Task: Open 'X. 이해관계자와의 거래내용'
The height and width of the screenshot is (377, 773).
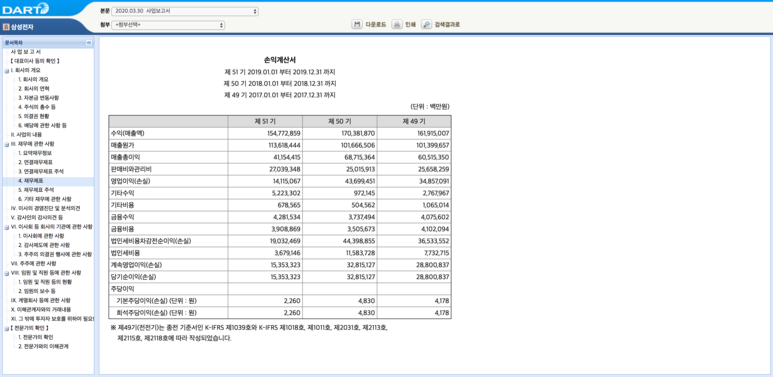Action: [40, 309]
